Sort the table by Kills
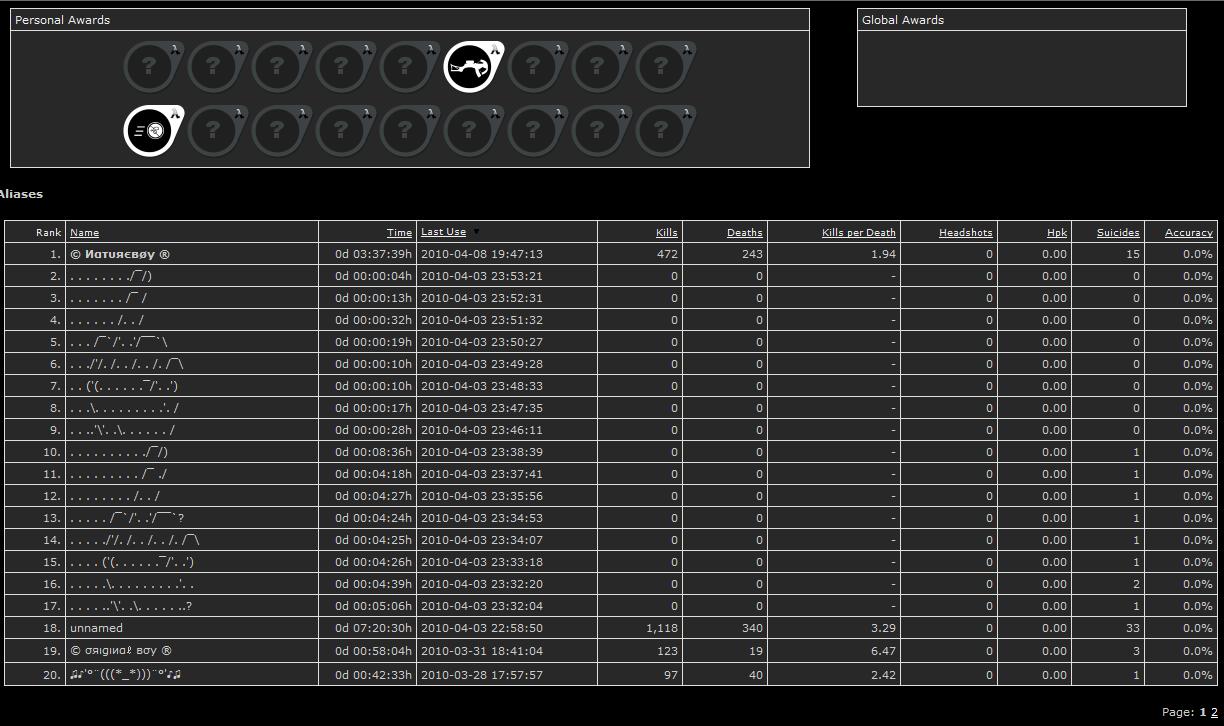The height and width of the screenshot is (726, 1224). (666, 233)
